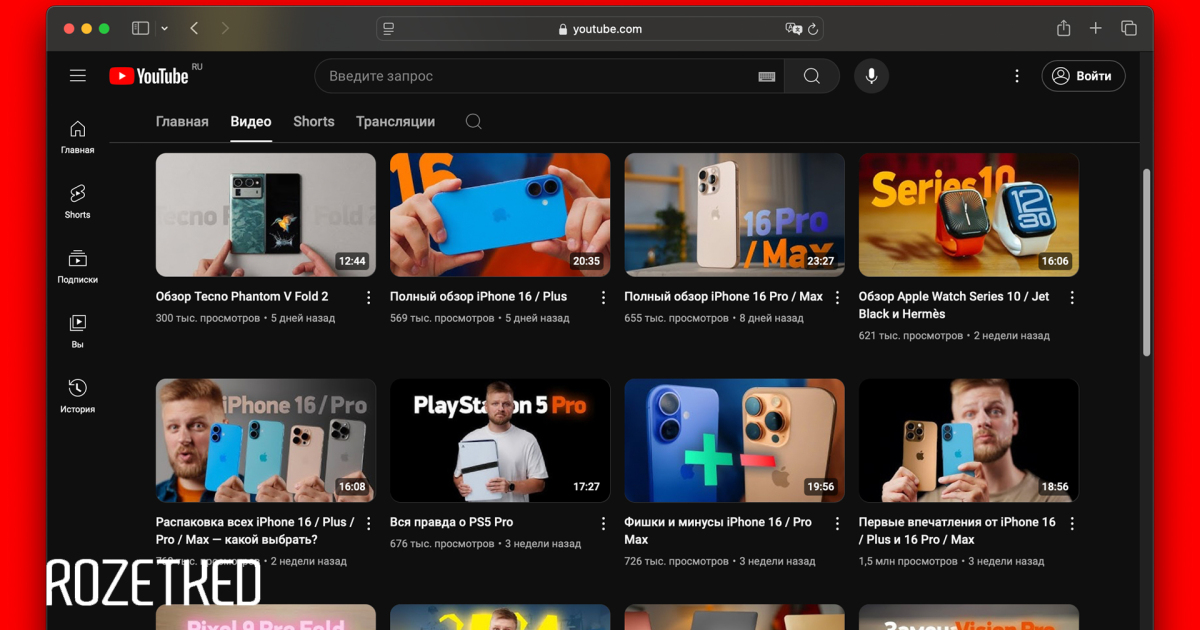Open options menu for Tecno Phantom V Fold 2 video
Screen dimensions: 1200x630
click(368, 297)
